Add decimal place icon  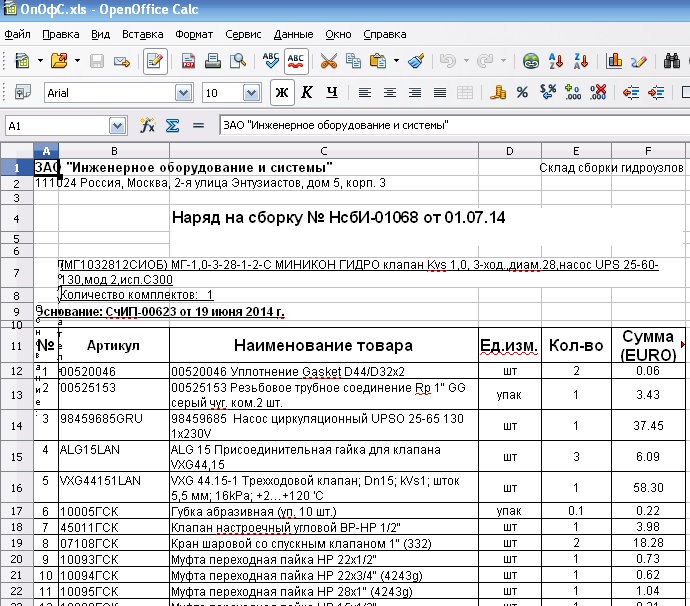click(x=573, y=92)
